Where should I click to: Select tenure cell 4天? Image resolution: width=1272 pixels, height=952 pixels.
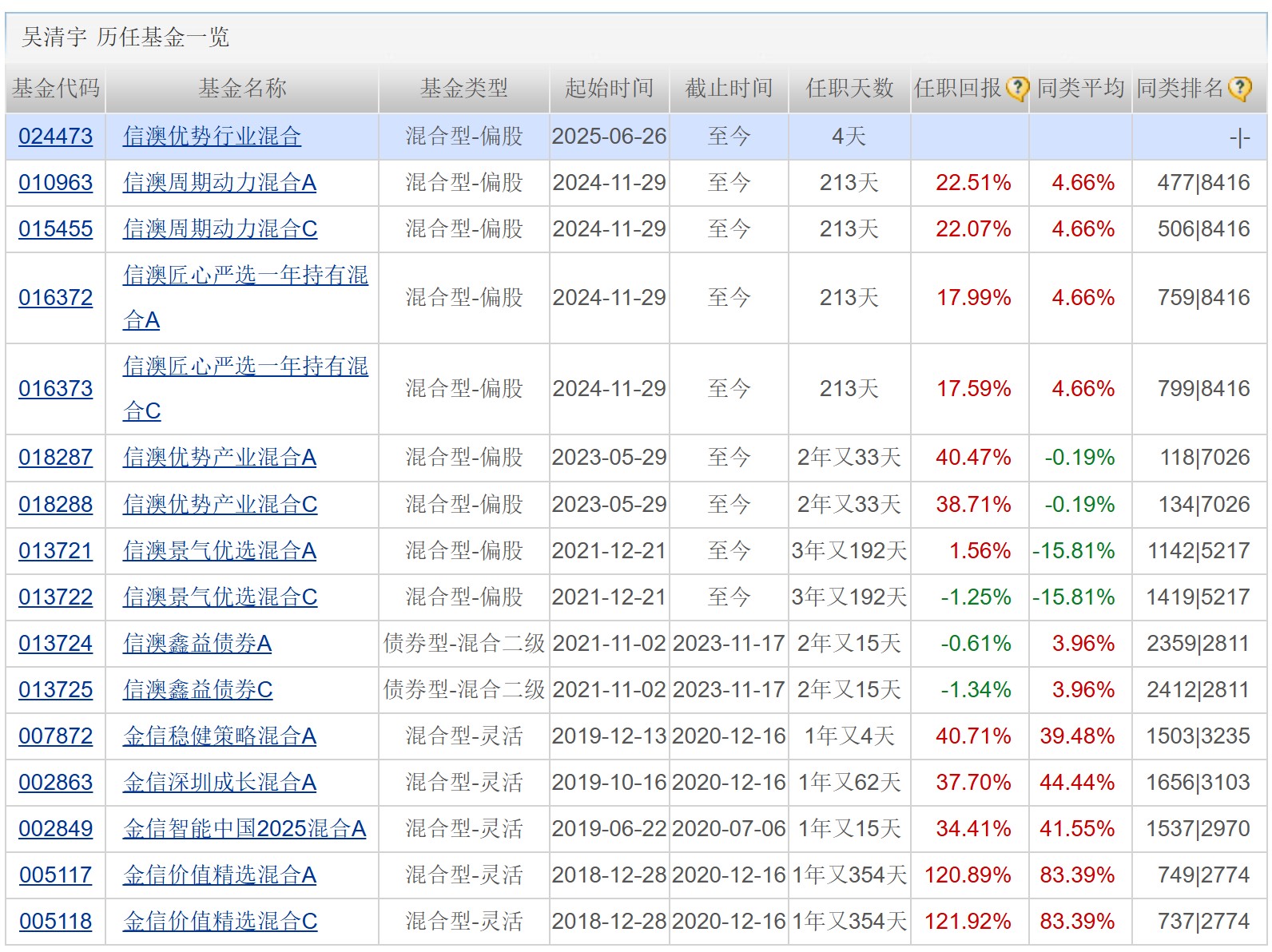point(849,137)
